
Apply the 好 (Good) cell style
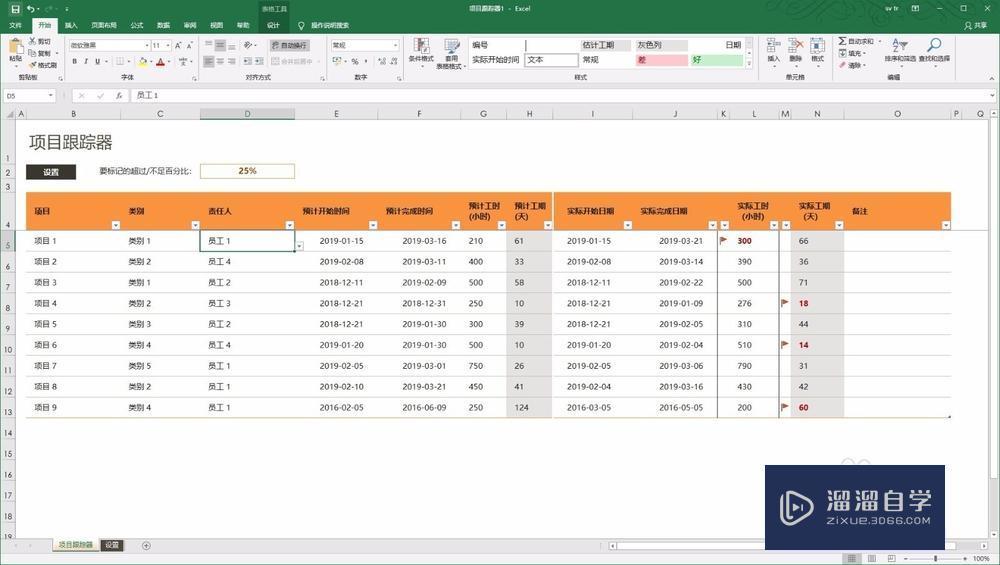(716, 60)
